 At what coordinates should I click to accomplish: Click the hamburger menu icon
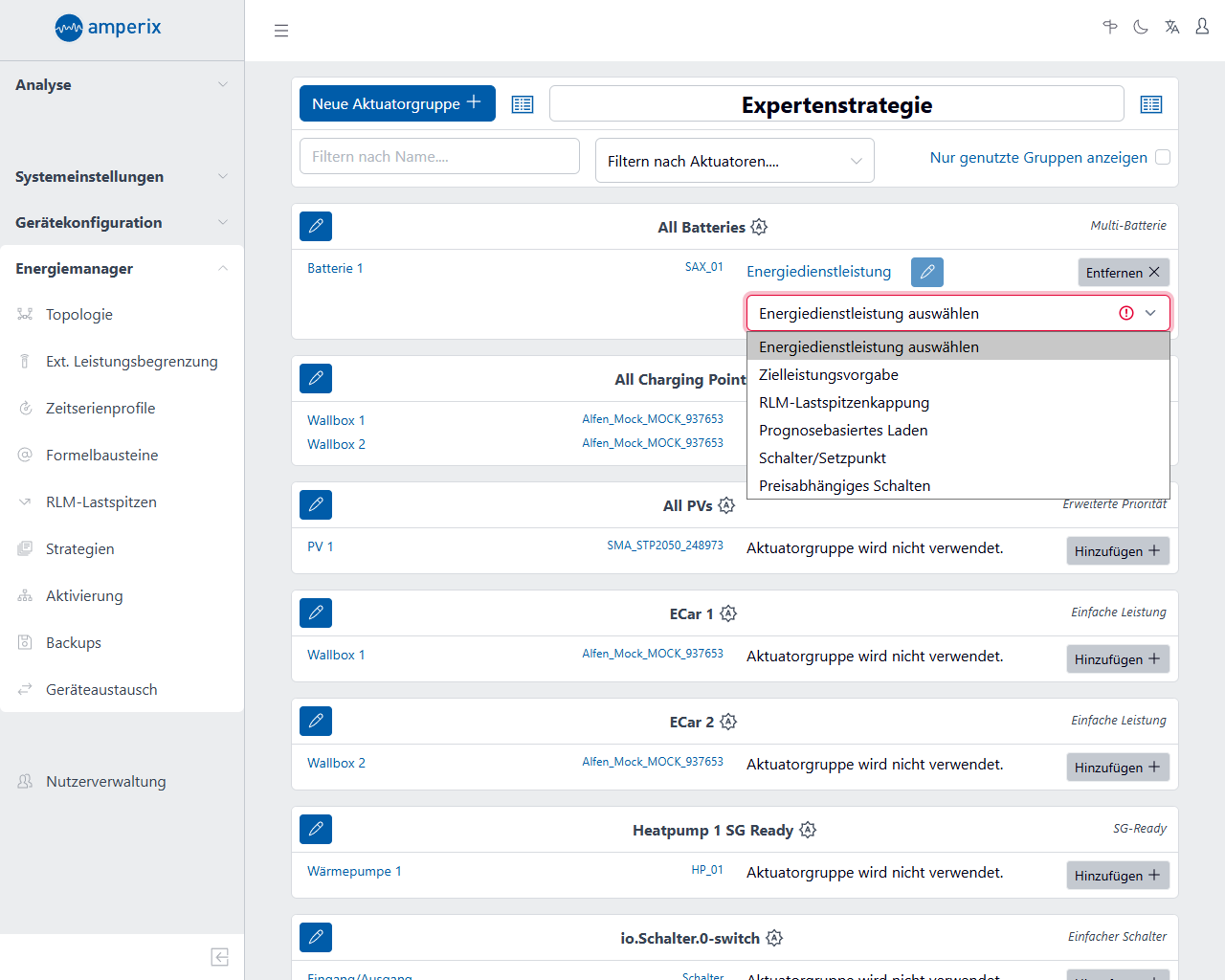pyautogui.click(x=281, y=31)
